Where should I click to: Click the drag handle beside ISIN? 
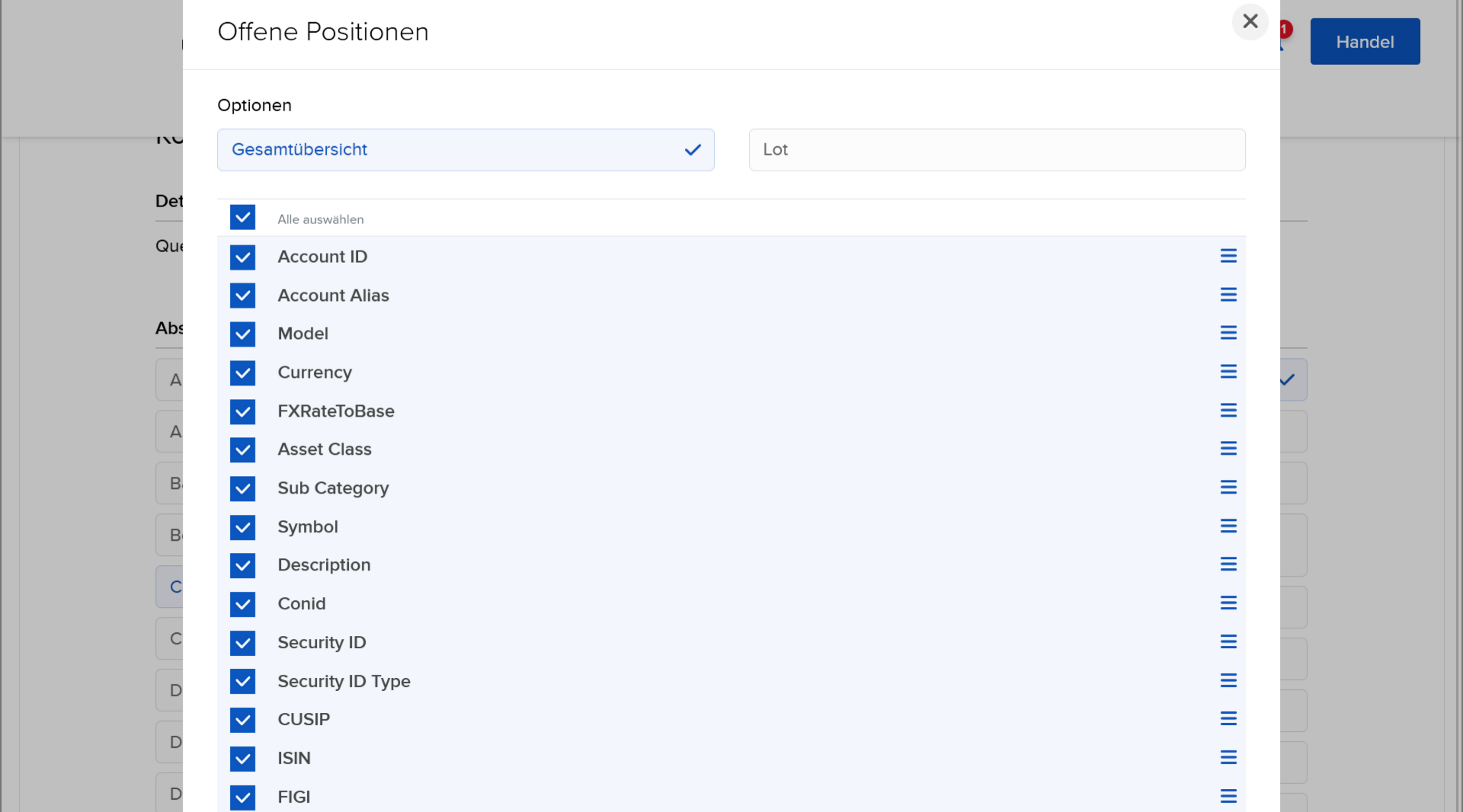[1228, 758]
